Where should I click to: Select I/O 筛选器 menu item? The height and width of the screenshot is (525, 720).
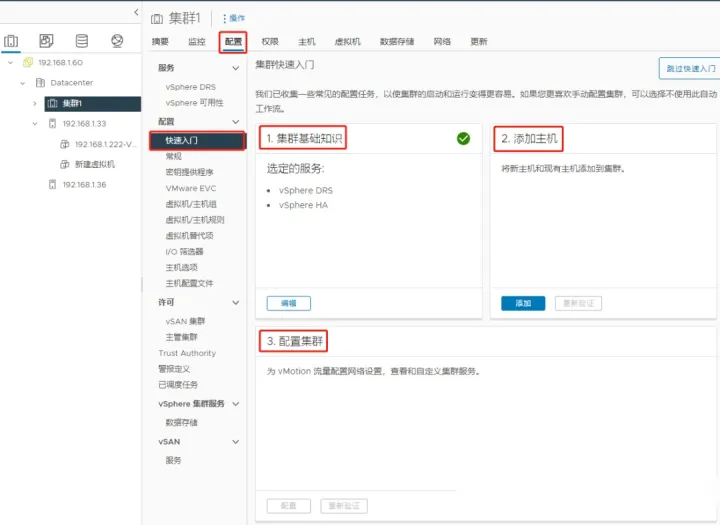click(x=184, y=252)
